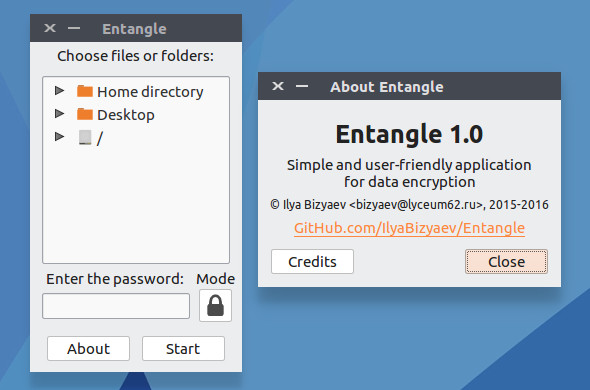Close the About Entangle window via X
The image size is (590, 390).
pyautogui.click(x=278, y=86)
